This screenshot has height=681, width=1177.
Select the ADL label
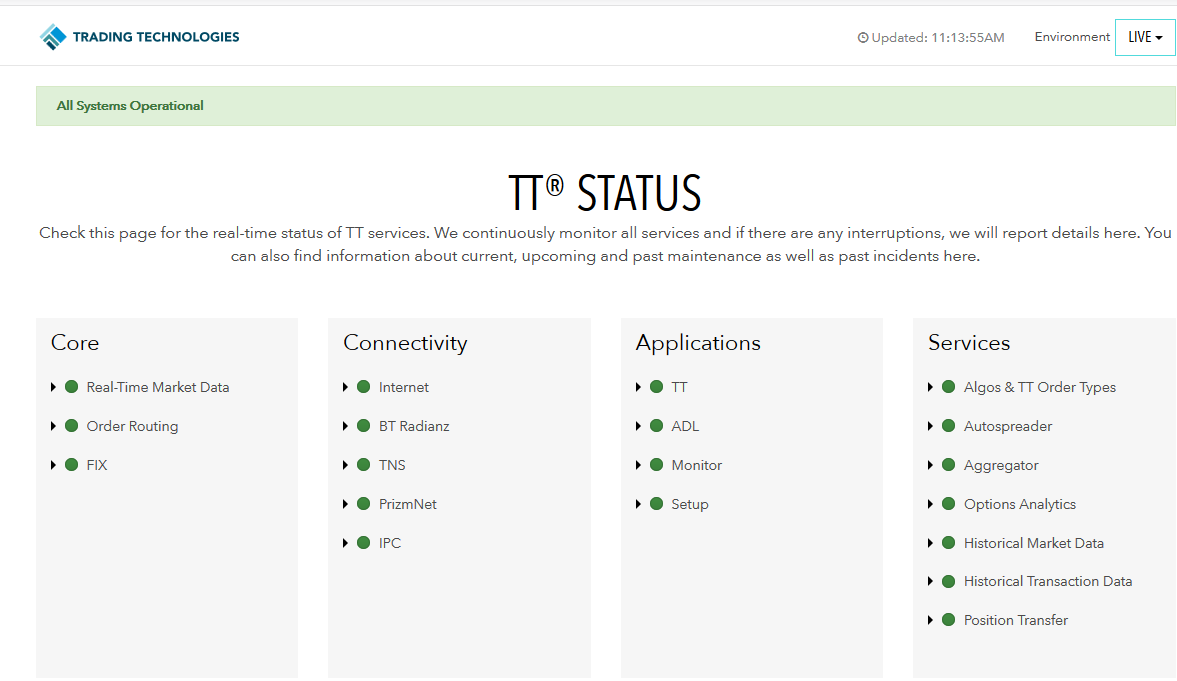[x=685, y=426]
